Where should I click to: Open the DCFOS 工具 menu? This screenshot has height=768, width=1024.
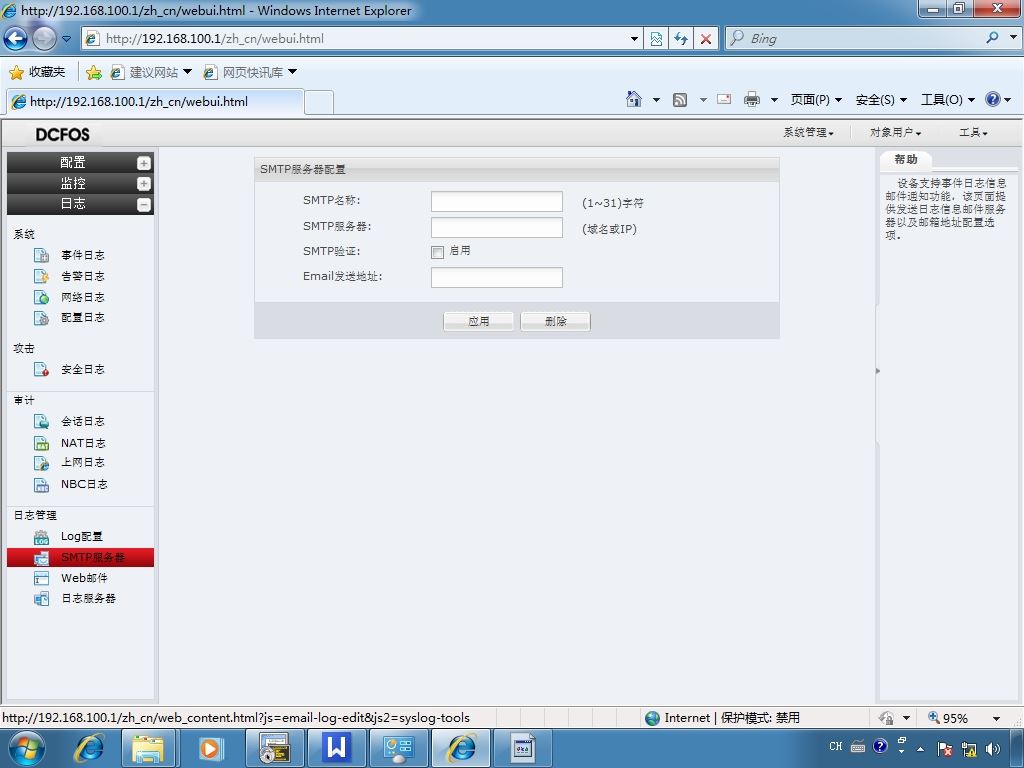(x=973, y=133)
